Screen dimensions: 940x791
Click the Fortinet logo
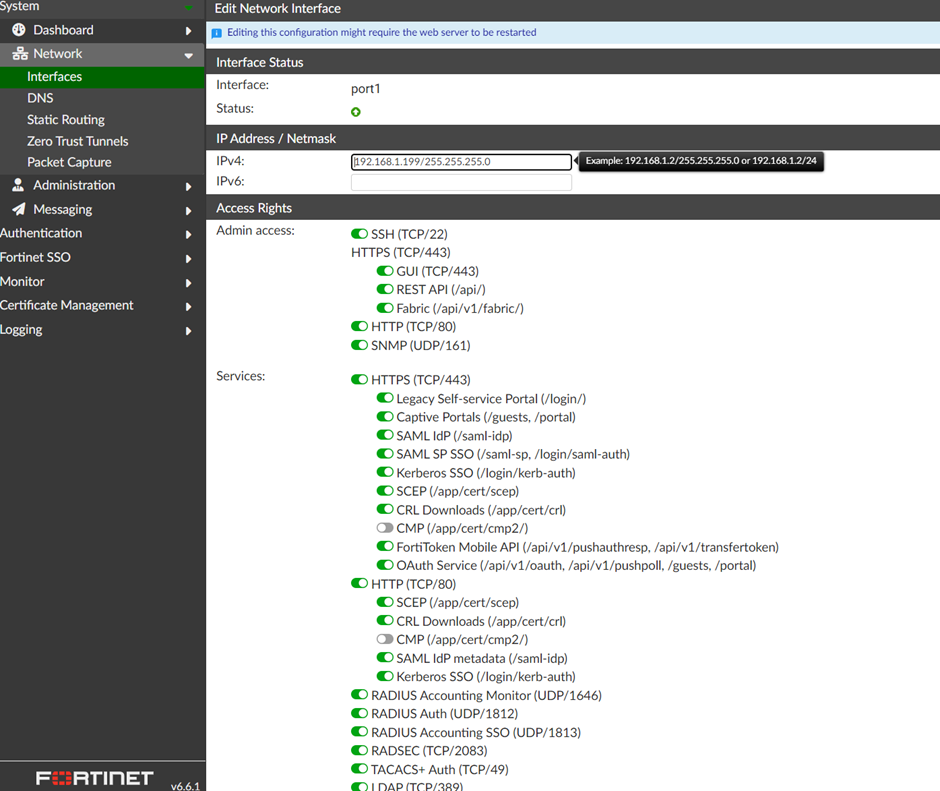click(95, 778)
